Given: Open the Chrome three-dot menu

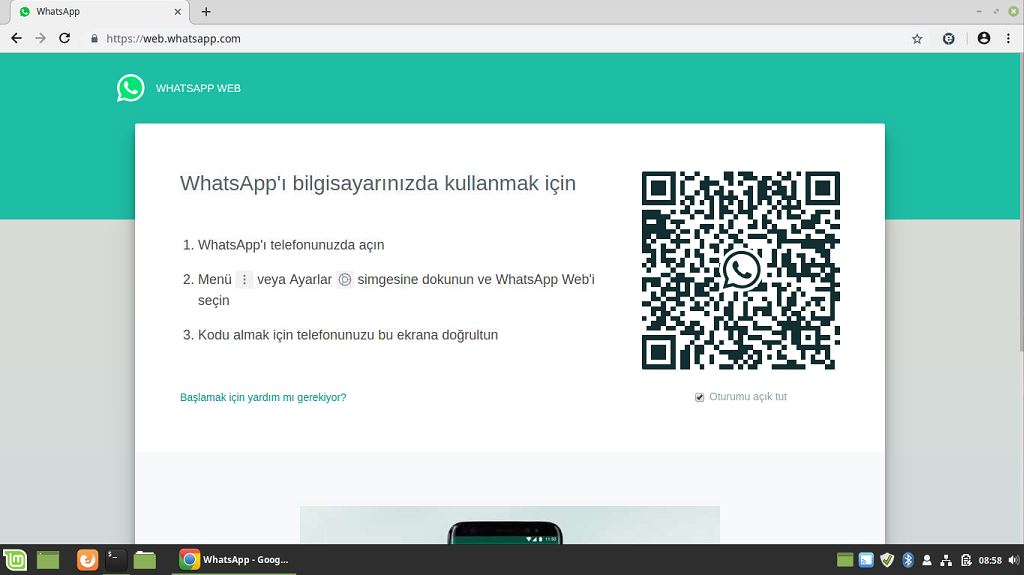Looking at the screenshot, I should tap(1008, 39).
